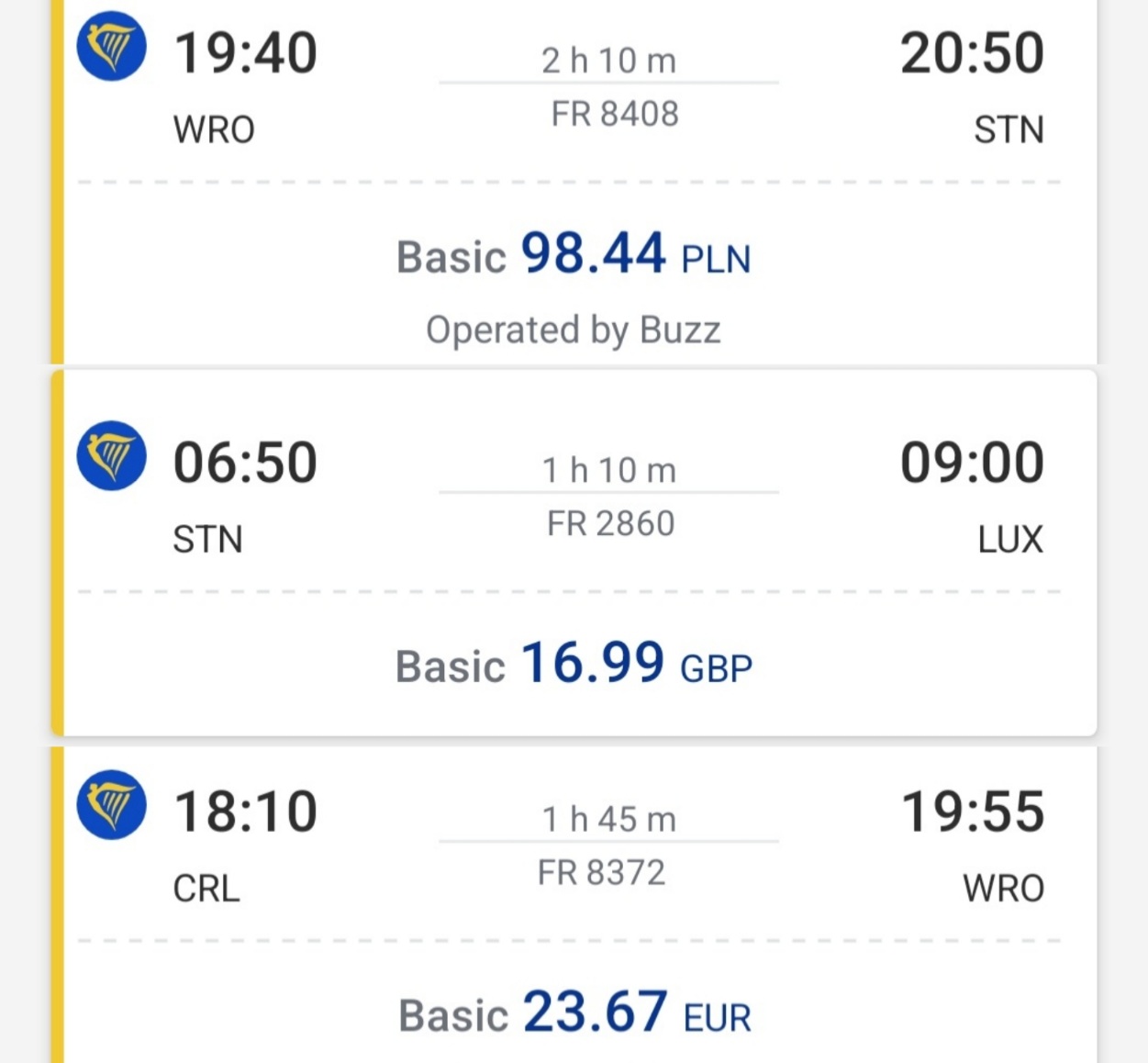Tap Ryanair logo on CRL-WRO flight
The image size is (1148, 1063).
pos(111,804)
